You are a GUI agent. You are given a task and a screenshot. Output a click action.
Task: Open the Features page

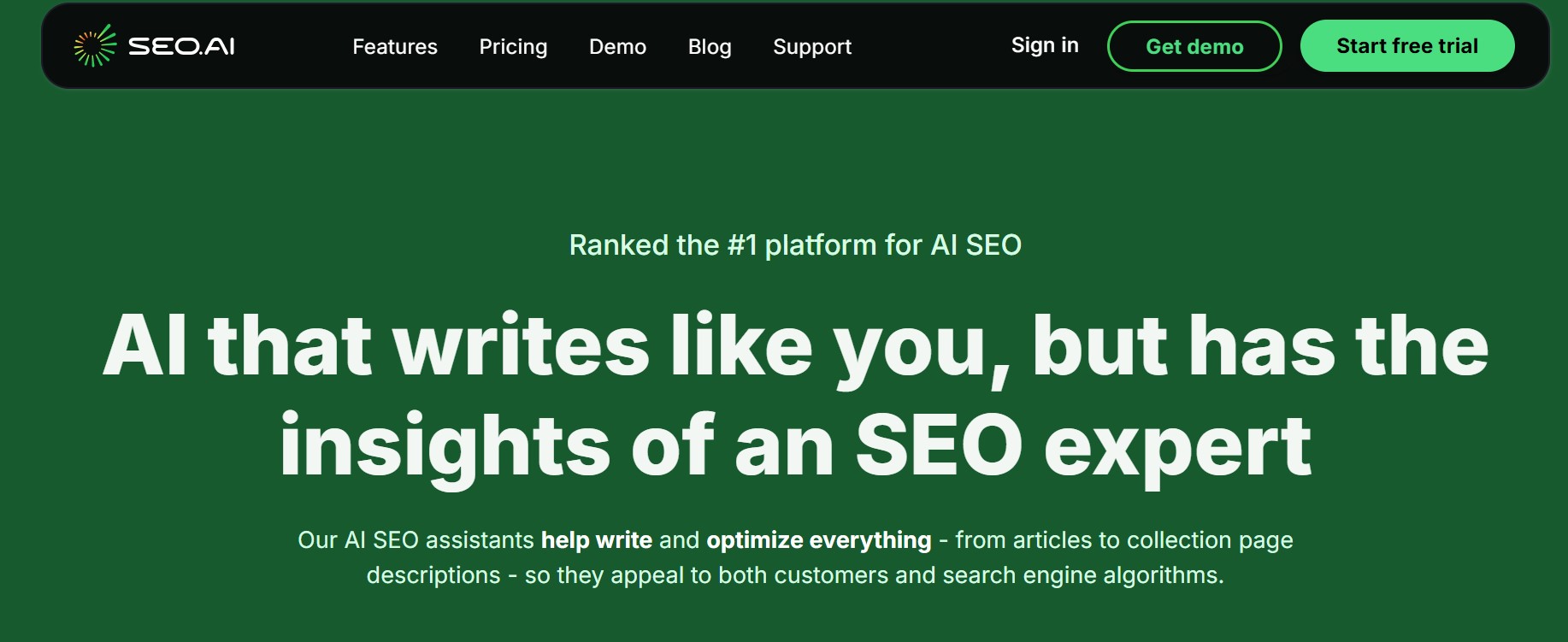pyautogui.click(x=394, y=47)
